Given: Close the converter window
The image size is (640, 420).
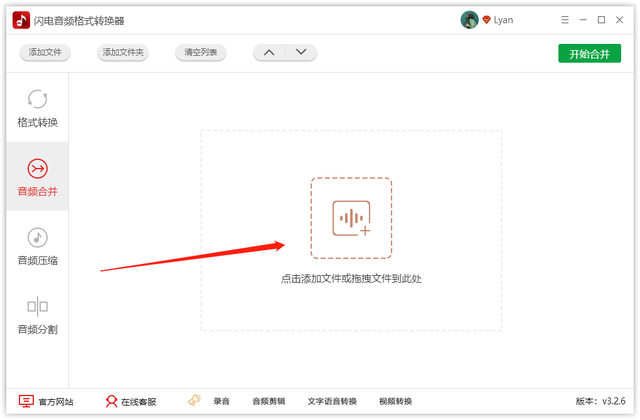Looking at the screenshot, I should pyautogui.click(x=620, y=20).
